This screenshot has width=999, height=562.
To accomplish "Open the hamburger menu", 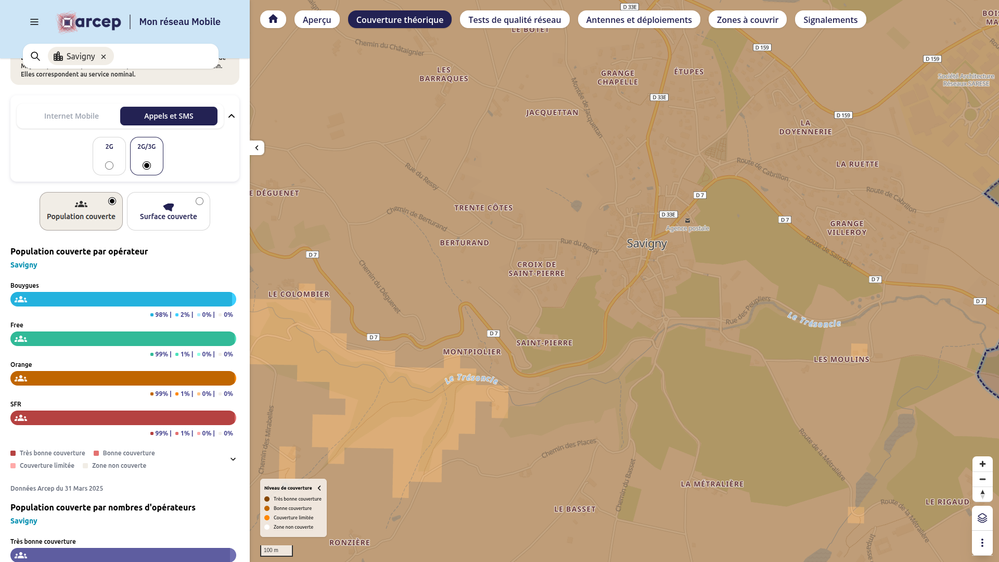I will tap(34, 22).
